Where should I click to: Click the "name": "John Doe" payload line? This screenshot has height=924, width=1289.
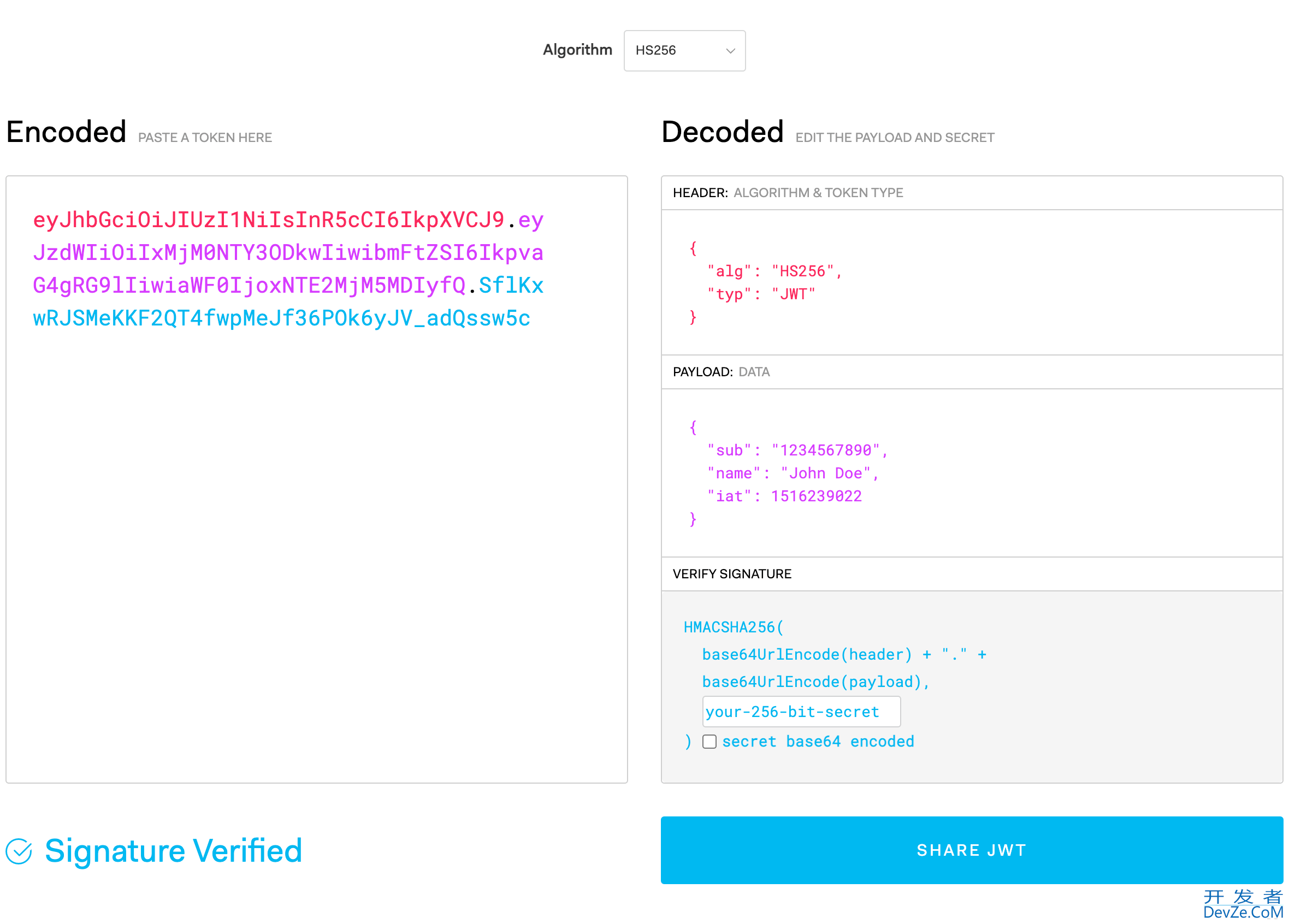point(793,473)
